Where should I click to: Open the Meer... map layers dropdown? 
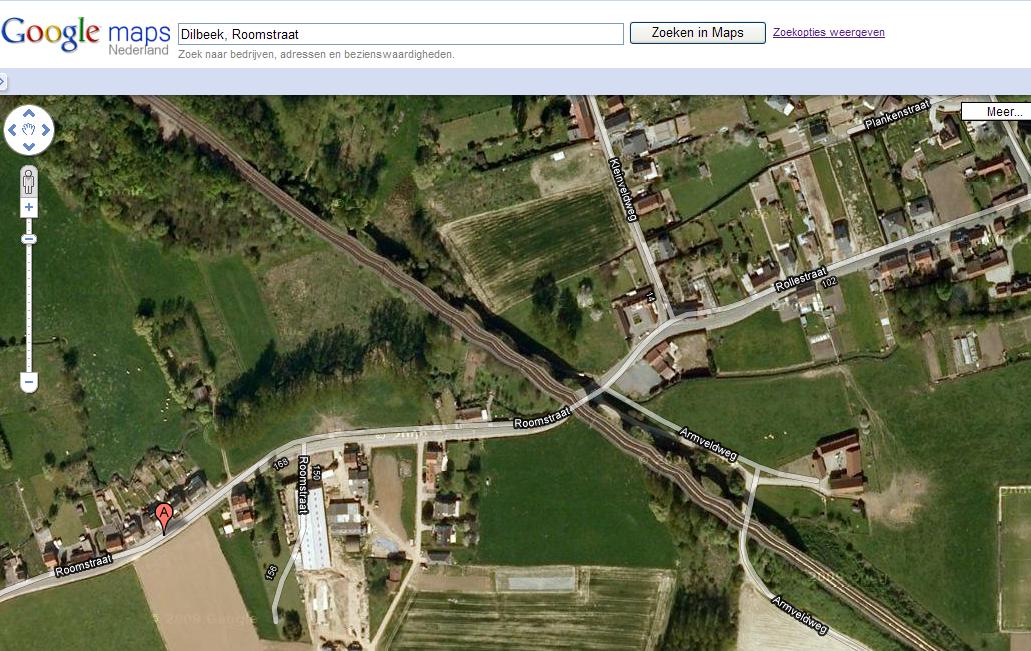coord(995,112)
